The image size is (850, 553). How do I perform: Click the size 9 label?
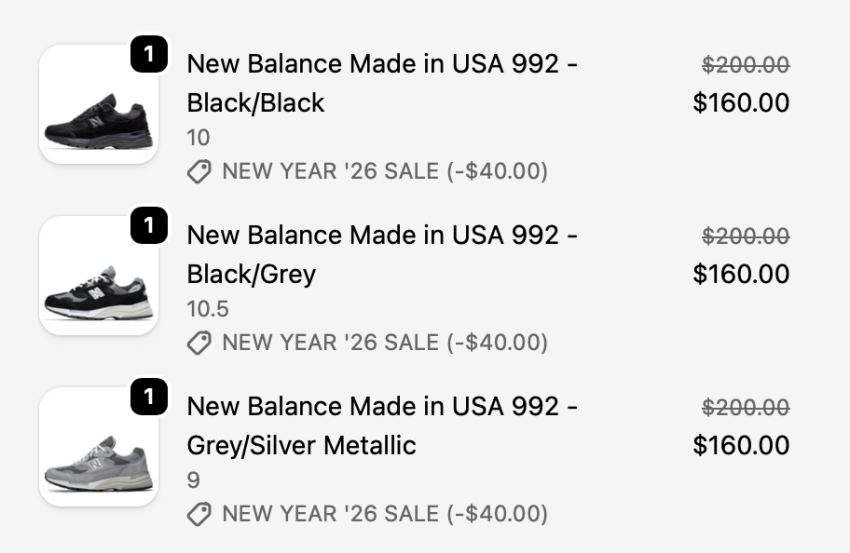pos(193,480)
